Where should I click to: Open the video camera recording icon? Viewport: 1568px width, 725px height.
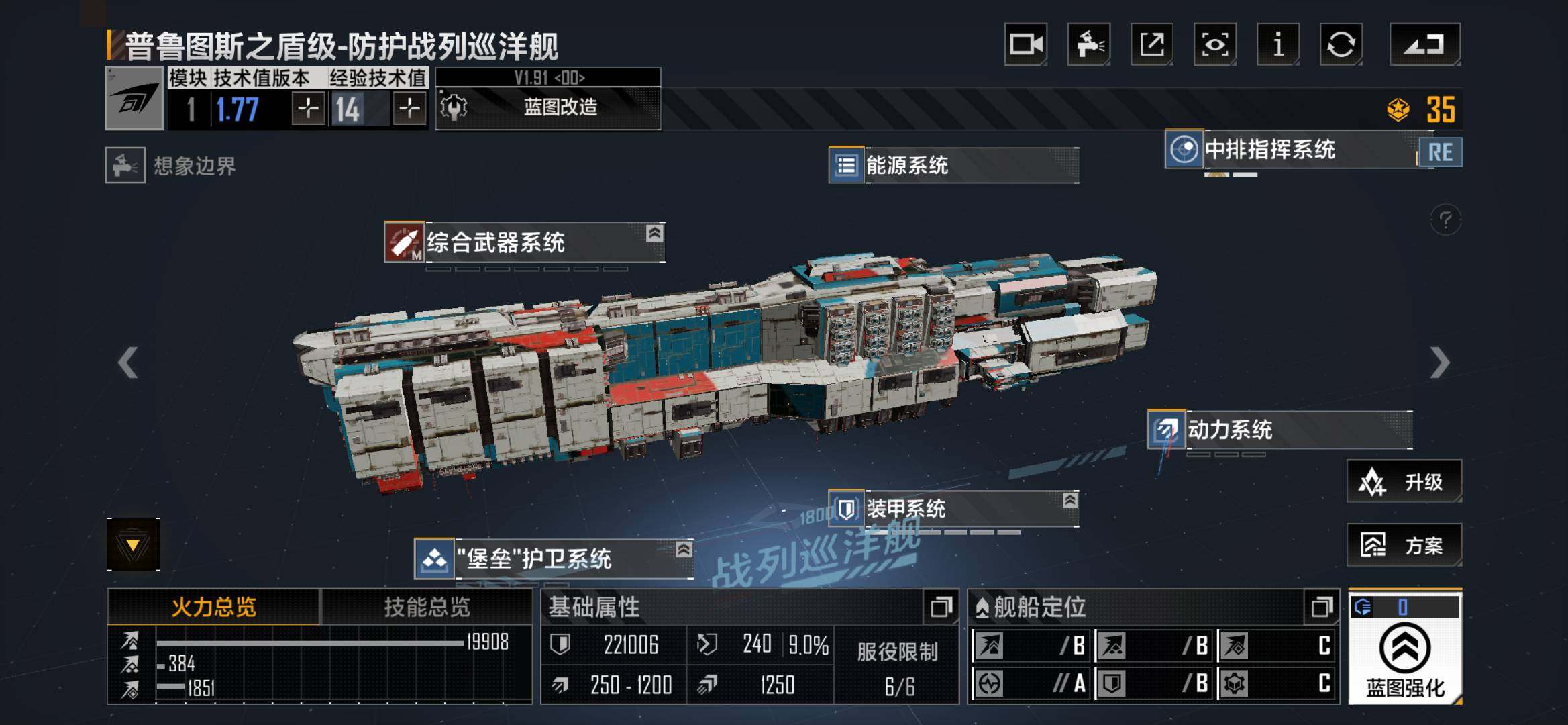tap(1026, 44)
